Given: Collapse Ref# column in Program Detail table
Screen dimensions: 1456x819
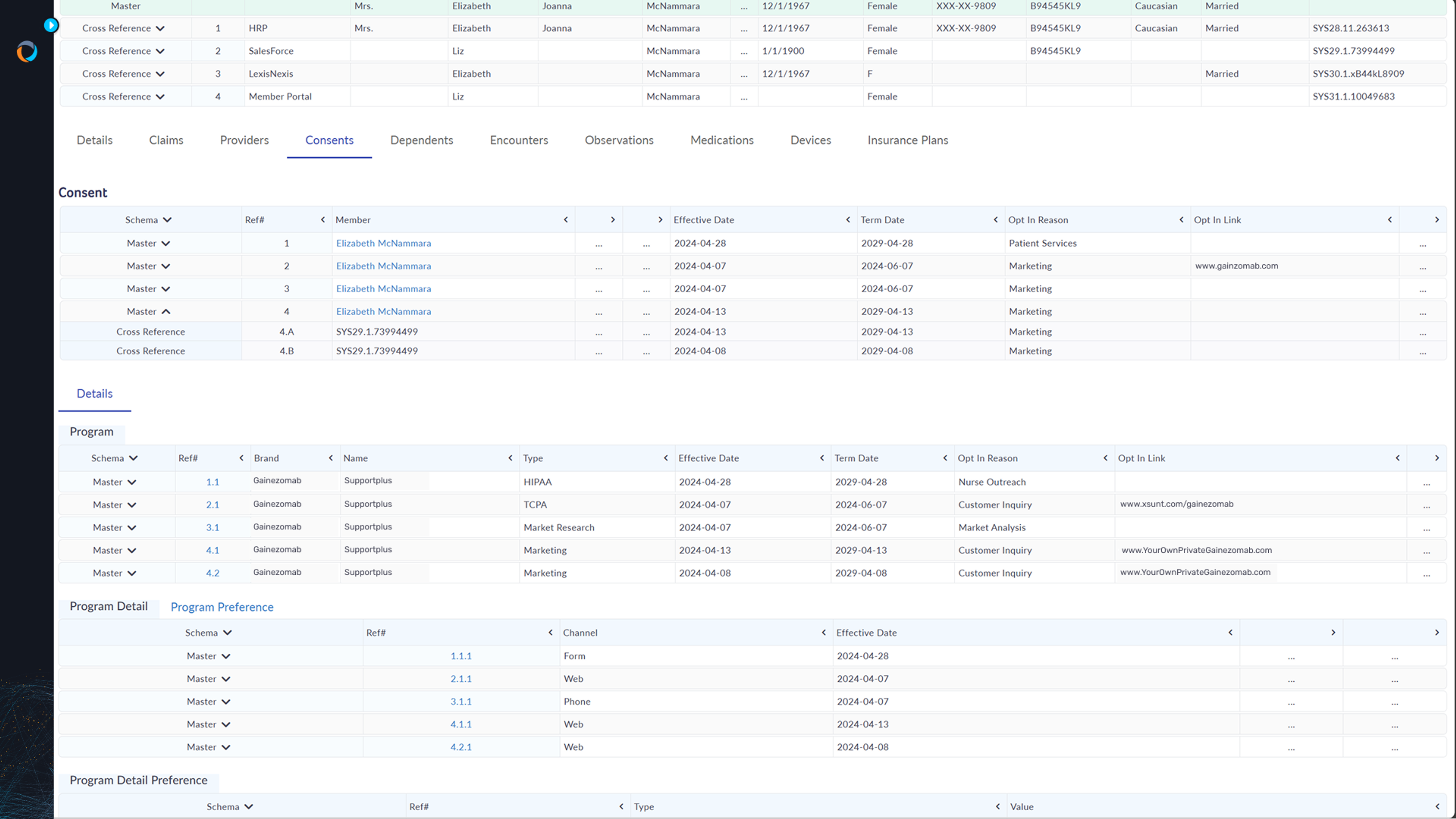Looking at the screenshot, I should pos(551,632).
